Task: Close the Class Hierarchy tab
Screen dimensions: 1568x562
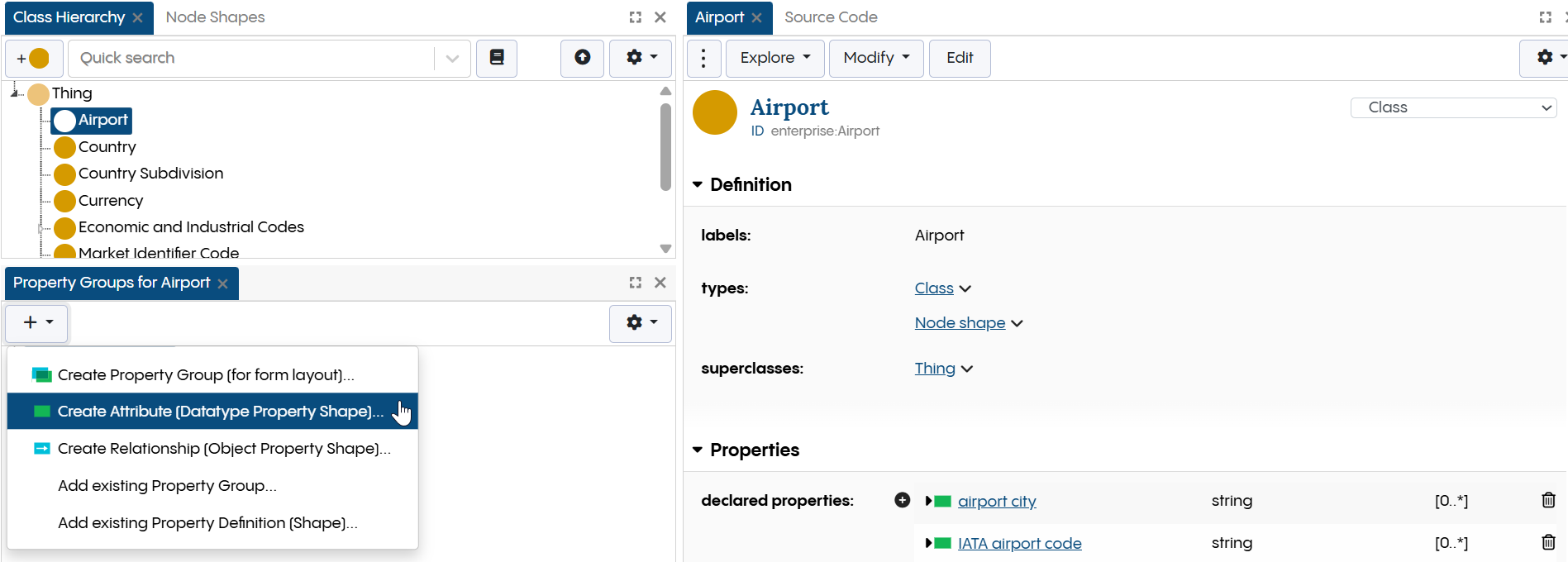Action: click(138, 17)
